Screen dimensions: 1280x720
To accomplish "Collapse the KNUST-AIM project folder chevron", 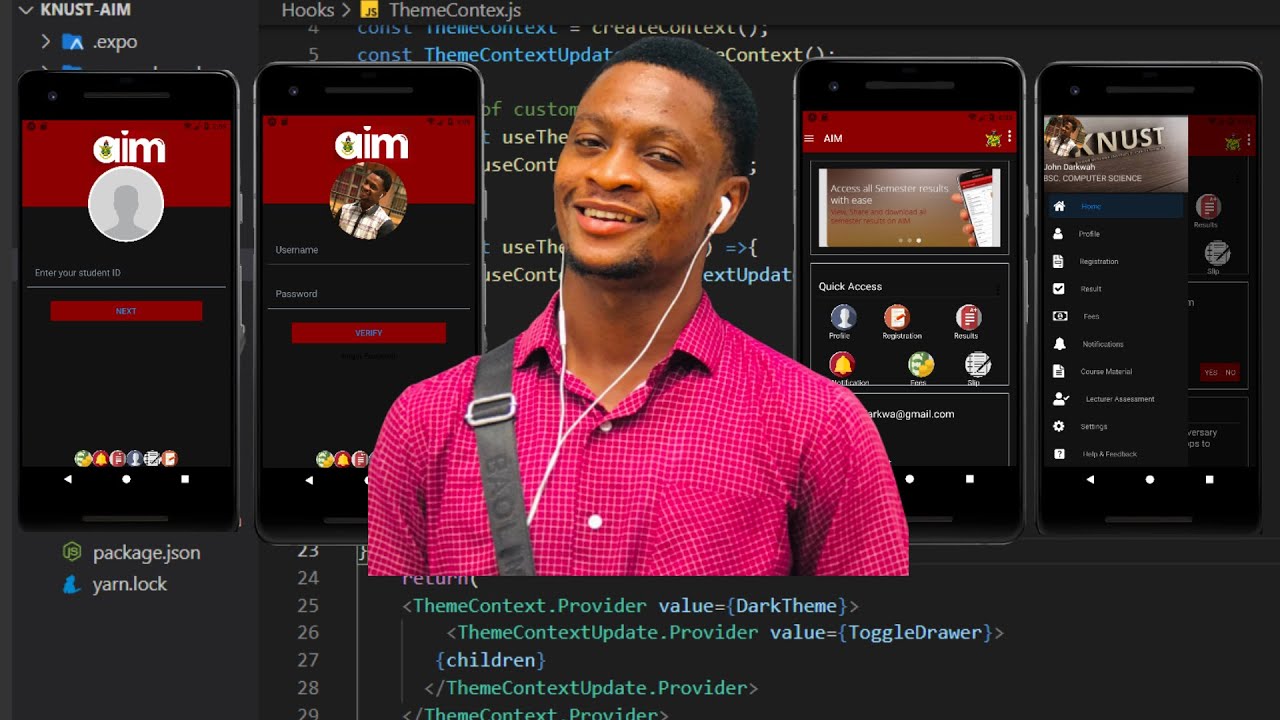I will coord(25,11).
